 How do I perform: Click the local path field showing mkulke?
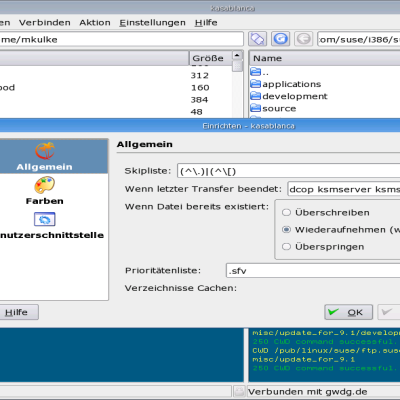click(x=121, y=39)
